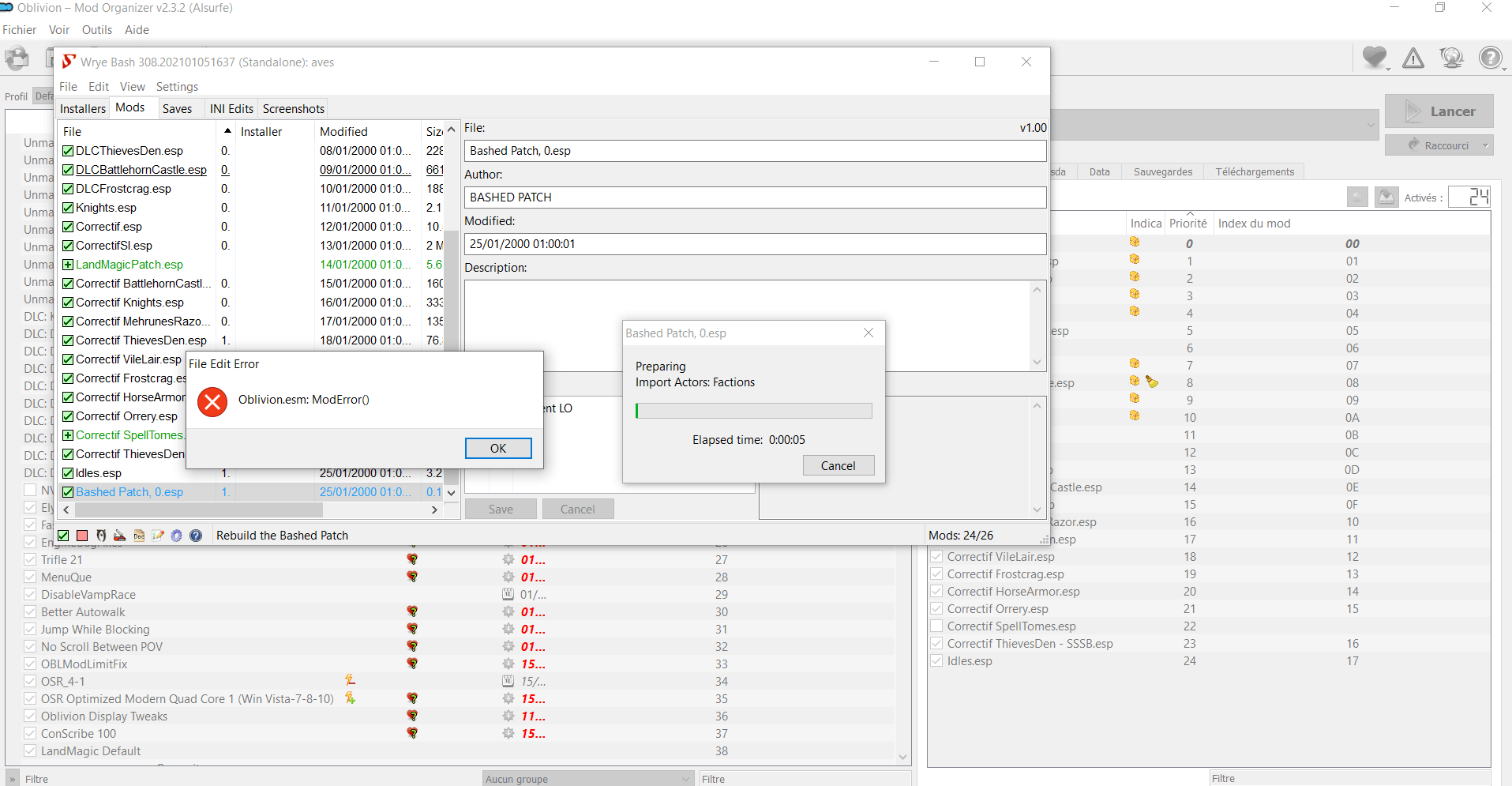Click the Swiss army knife tool icon in Wrye Bash
1512x786 pixels.
(120, 536)
